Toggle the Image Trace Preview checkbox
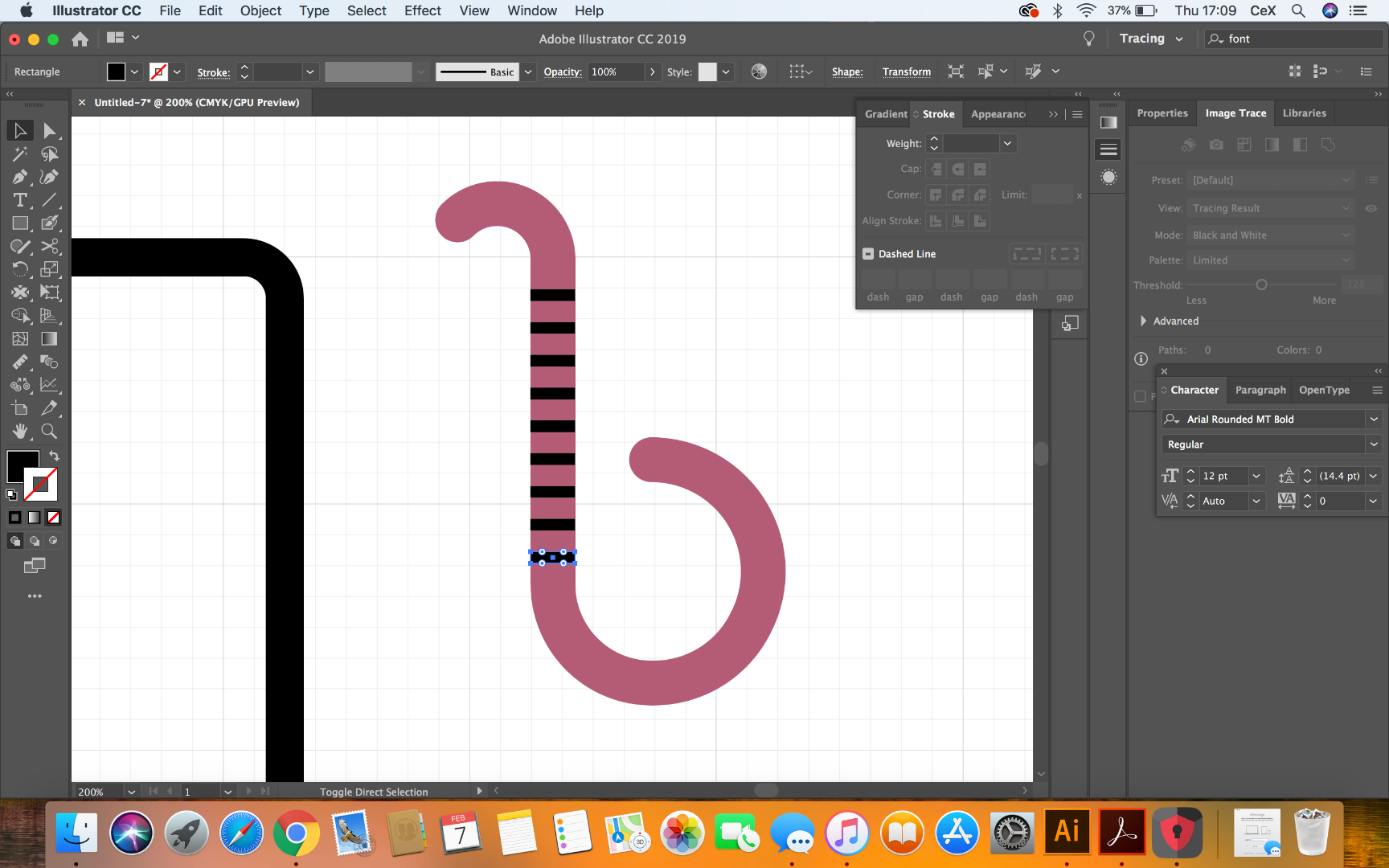 (1140, 396)
